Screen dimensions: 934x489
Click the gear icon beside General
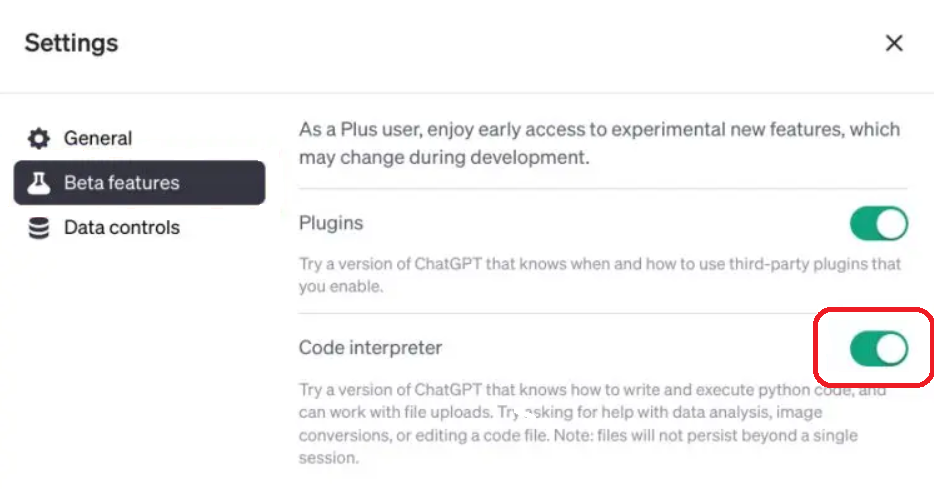tap(39, 138)
